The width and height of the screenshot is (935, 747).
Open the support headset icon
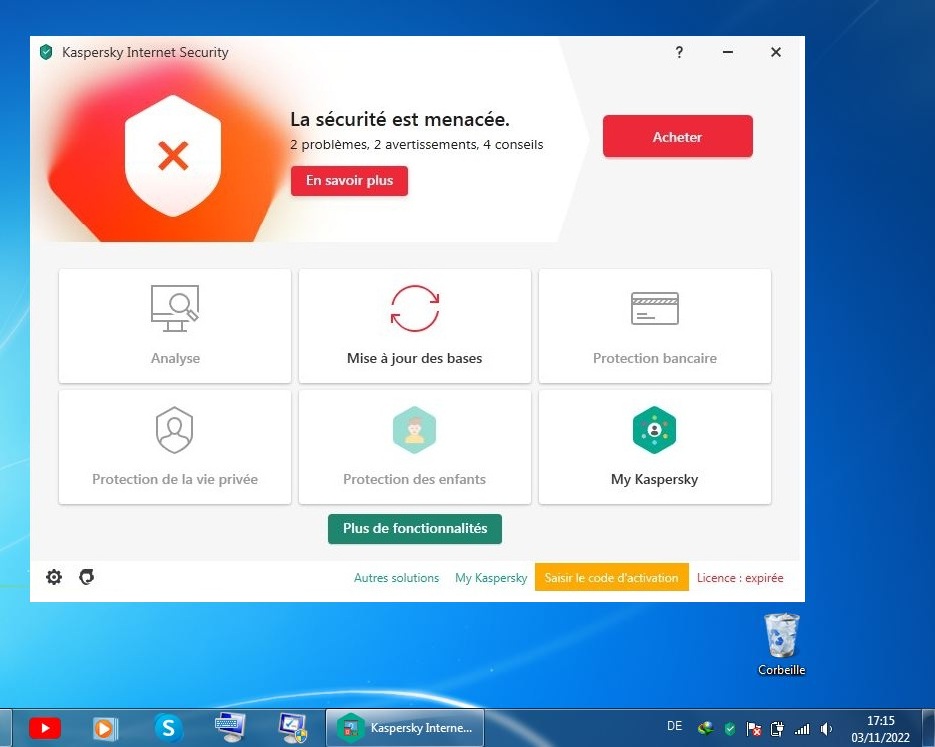[x=86, y=577]
